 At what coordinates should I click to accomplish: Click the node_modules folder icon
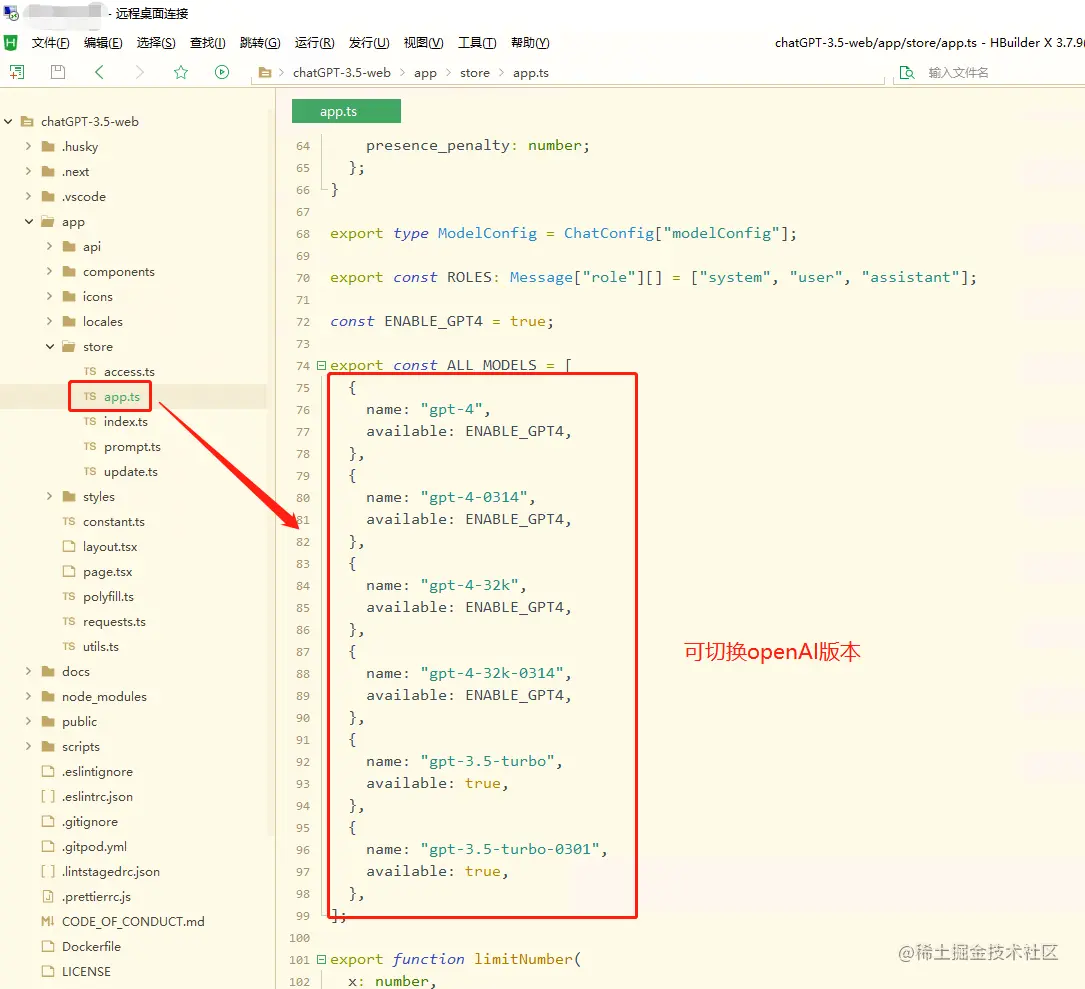pyautogui.click(x=48, y=696)
